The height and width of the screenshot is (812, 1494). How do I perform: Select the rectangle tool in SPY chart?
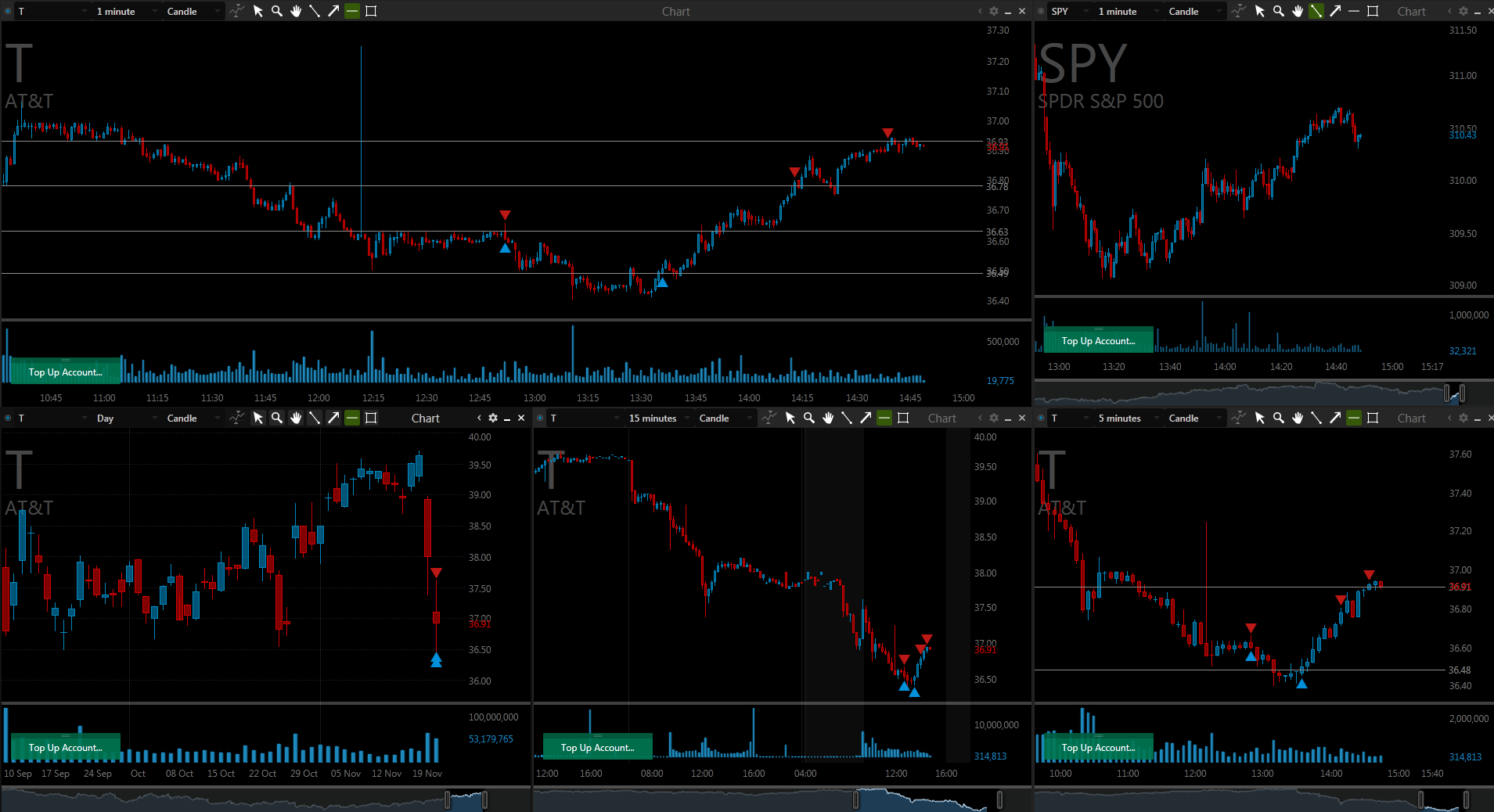1373,11
